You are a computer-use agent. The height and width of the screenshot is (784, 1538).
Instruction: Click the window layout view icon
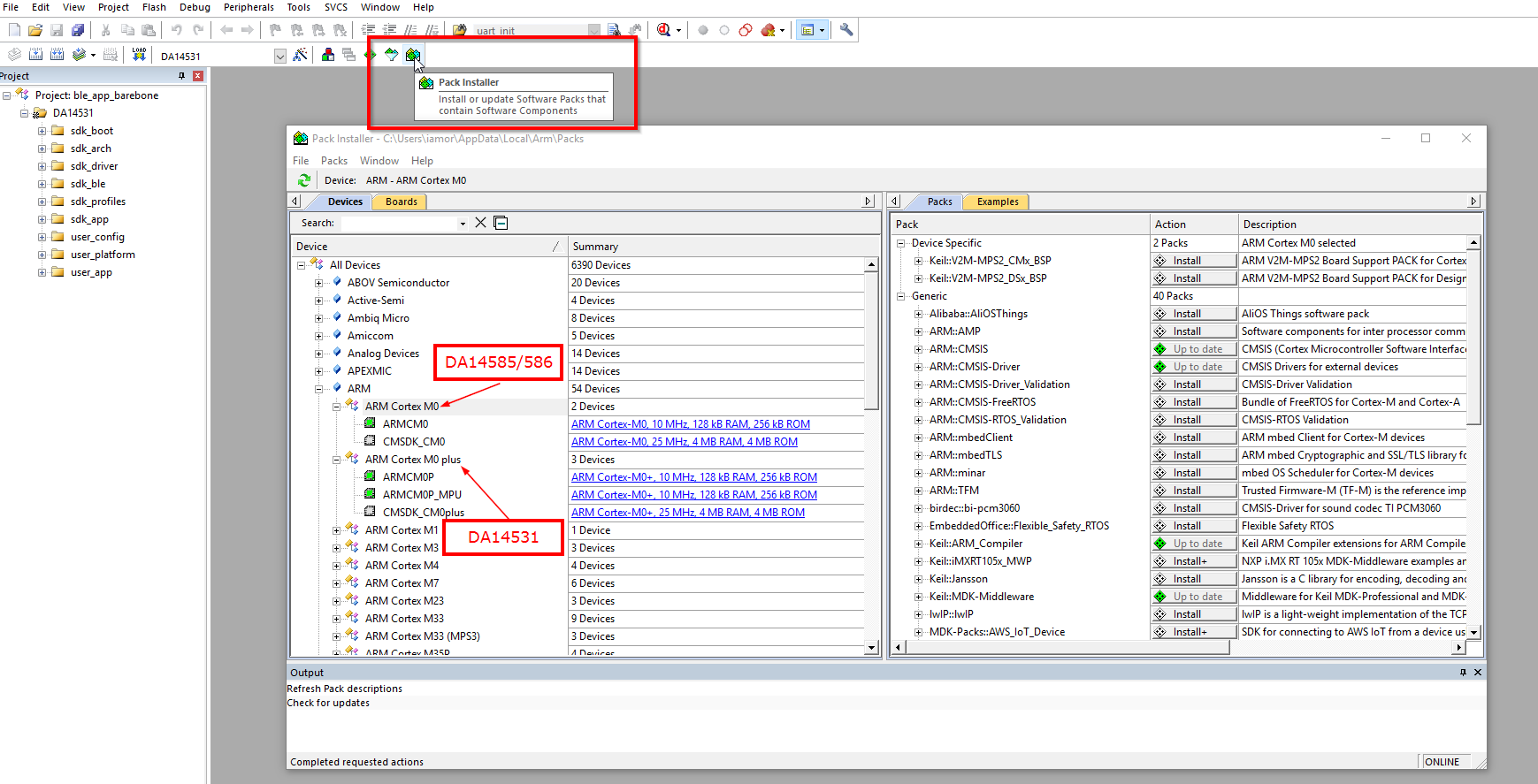coord(807,30)
